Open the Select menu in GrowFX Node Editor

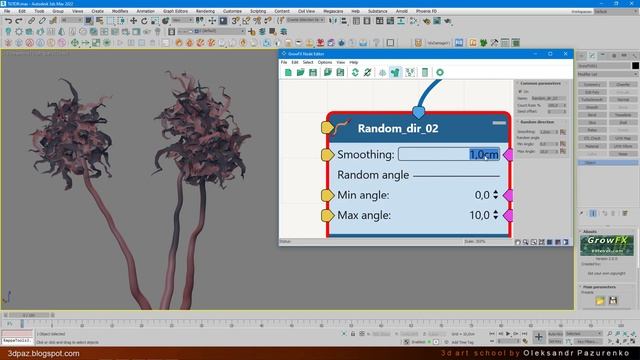click(x=308, y=62)
